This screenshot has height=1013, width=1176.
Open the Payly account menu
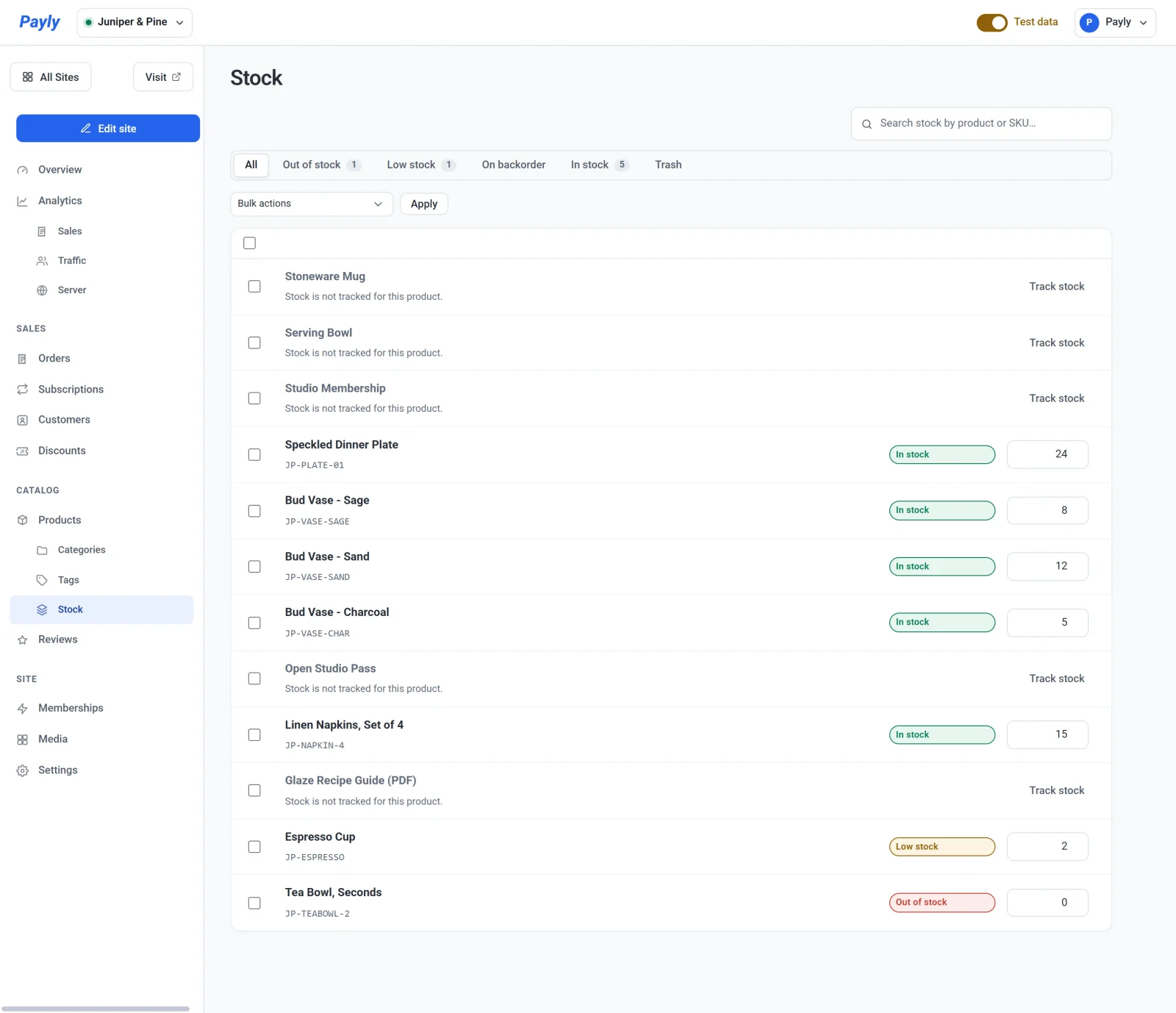tap(1115, 23)
